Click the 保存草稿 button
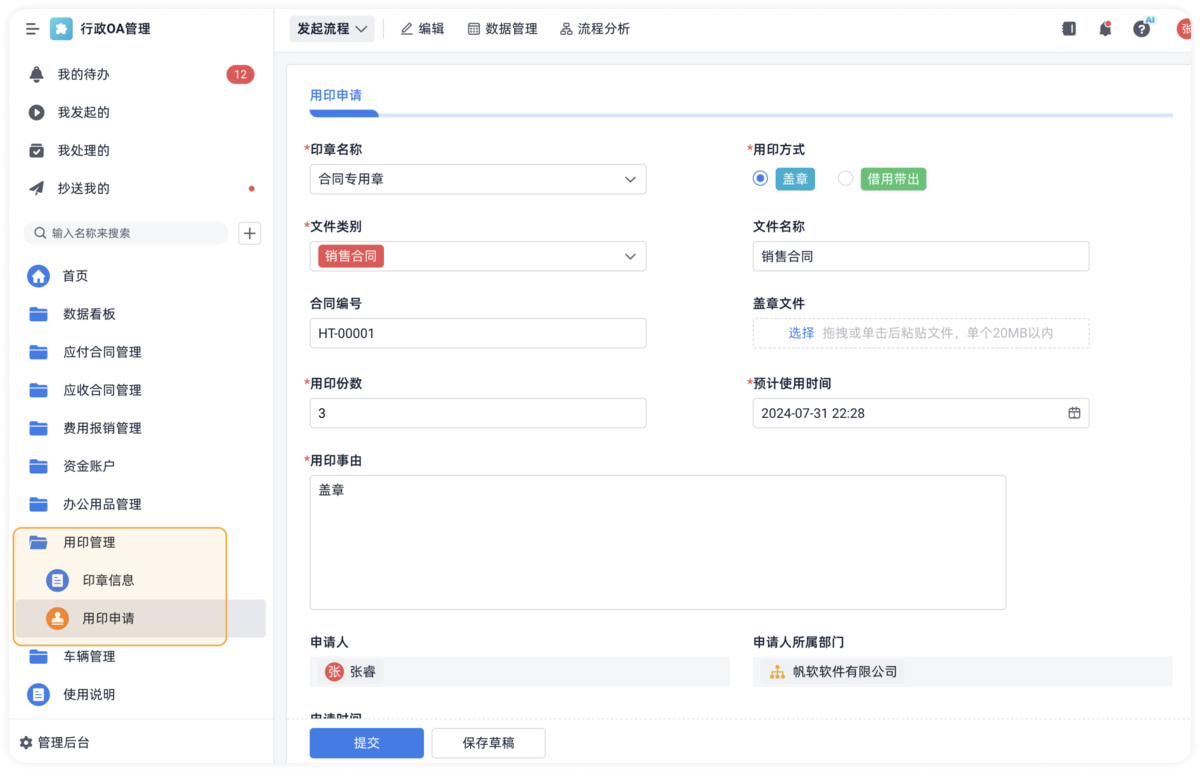Image resolution: width=1200 pixels, height=772 pixels. (x=488, y=743)
